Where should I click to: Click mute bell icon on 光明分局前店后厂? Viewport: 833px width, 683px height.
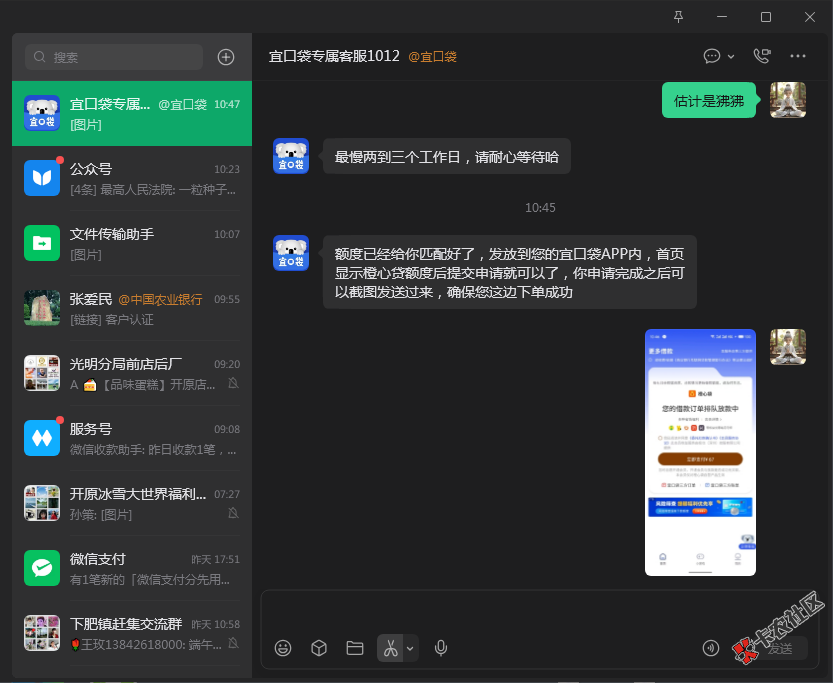point(233,383)
